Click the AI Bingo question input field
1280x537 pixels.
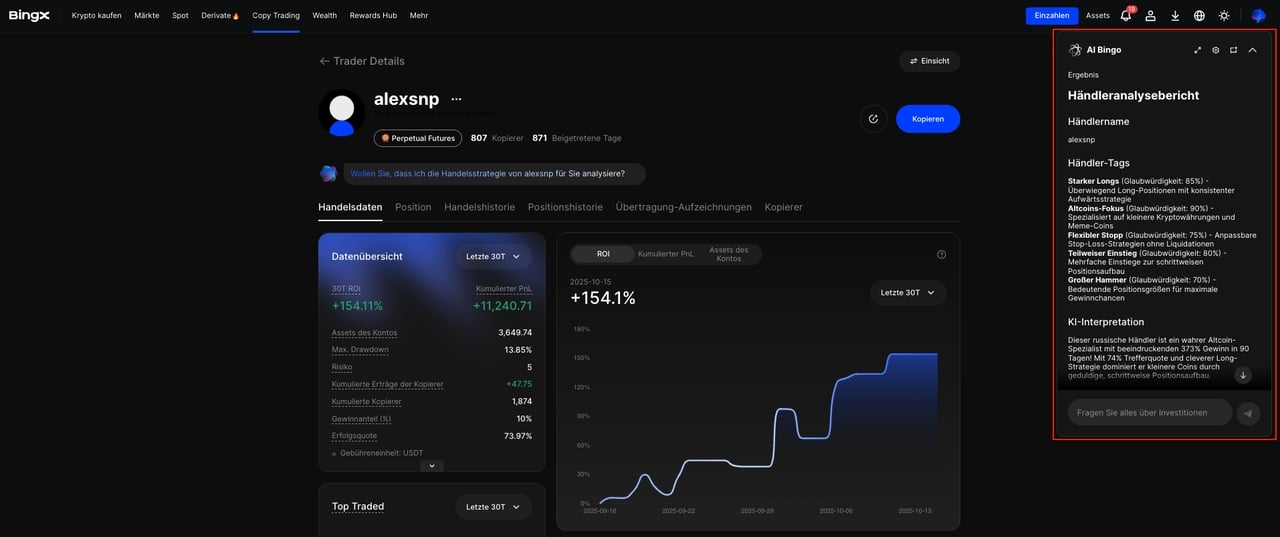[x=1148, y=413]
